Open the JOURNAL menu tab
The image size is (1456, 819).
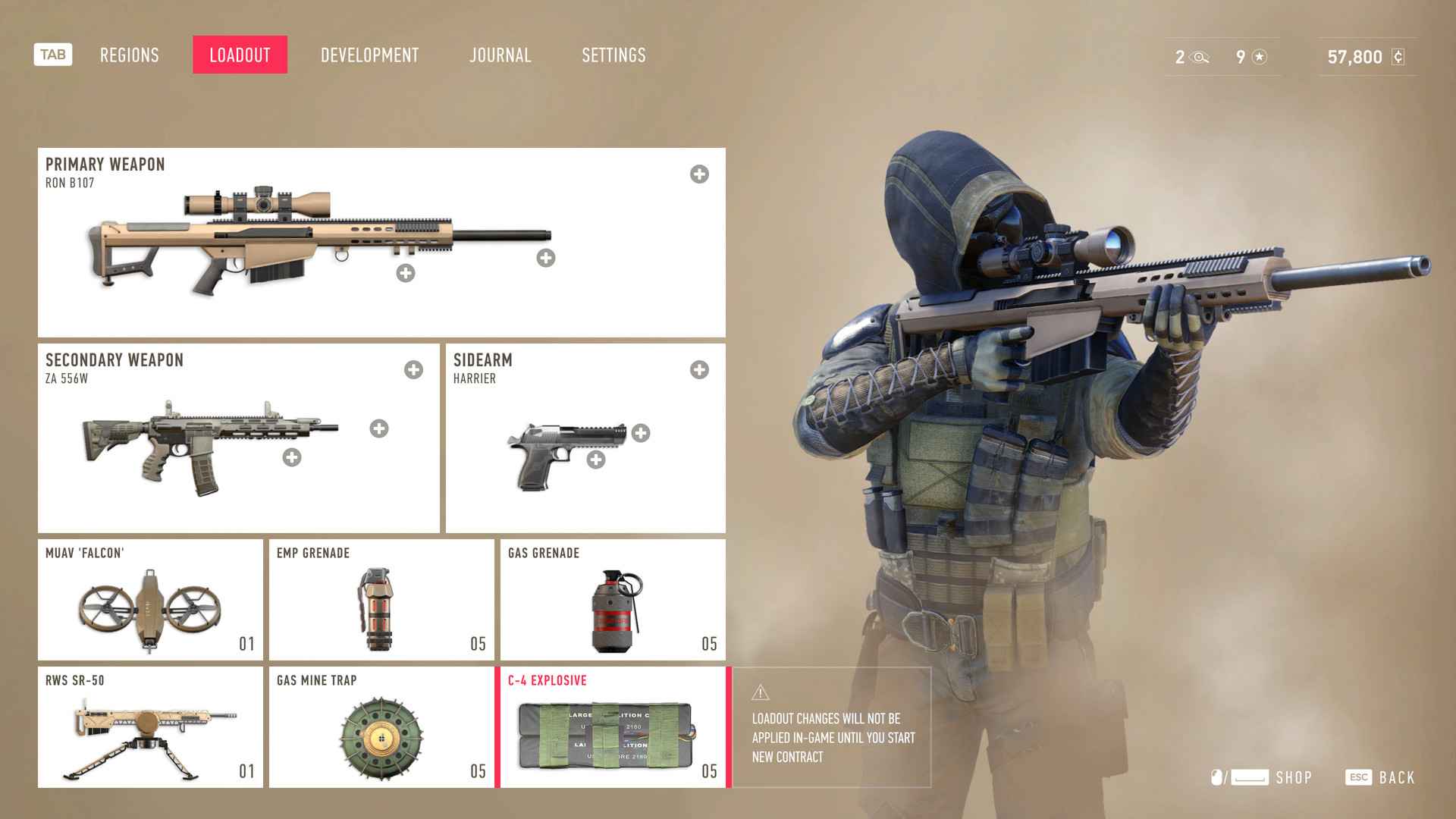coord(500,55)
